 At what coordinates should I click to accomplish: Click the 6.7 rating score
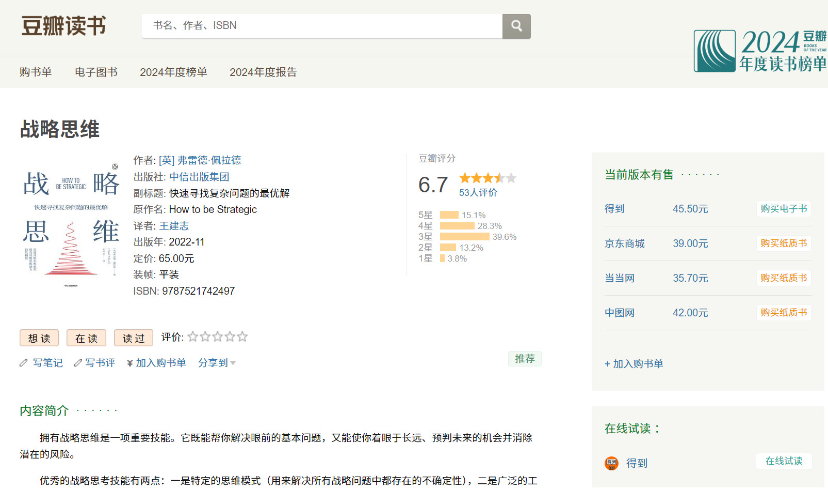click(x=433, y=185)
